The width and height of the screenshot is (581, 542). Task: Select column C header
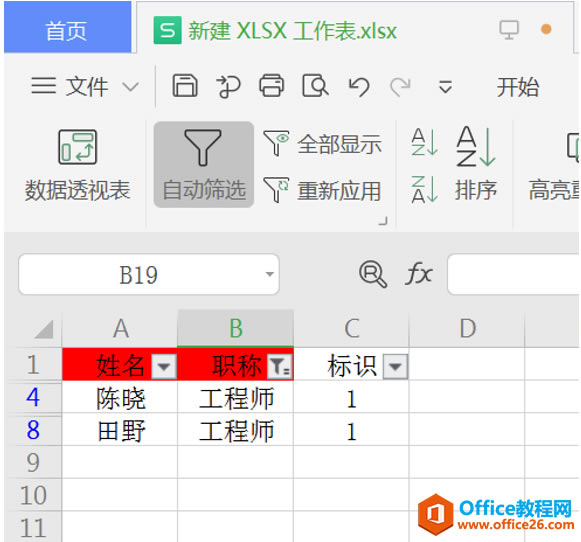[352, 328]
